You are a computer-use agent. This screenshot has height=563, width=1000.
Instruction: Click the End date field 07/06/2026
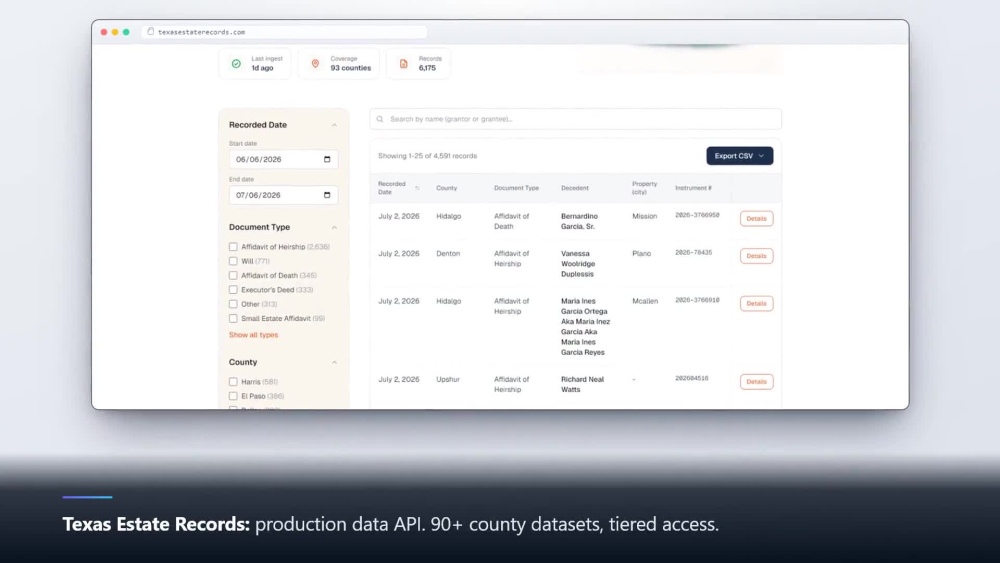(283, 195)
